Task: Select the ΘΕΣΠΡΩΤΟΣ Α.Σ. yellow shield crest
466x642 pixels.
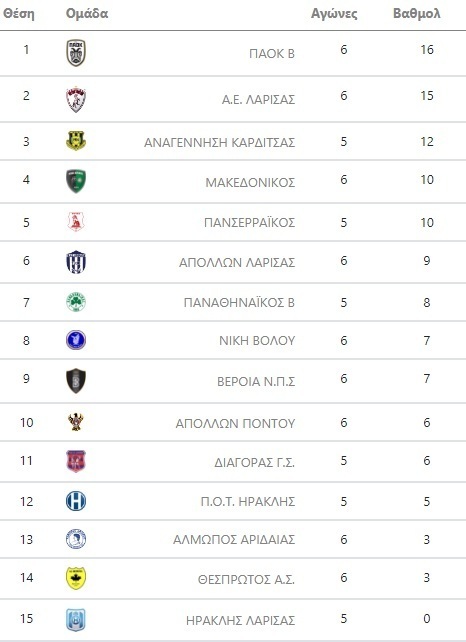Action: tap(76, 578)
